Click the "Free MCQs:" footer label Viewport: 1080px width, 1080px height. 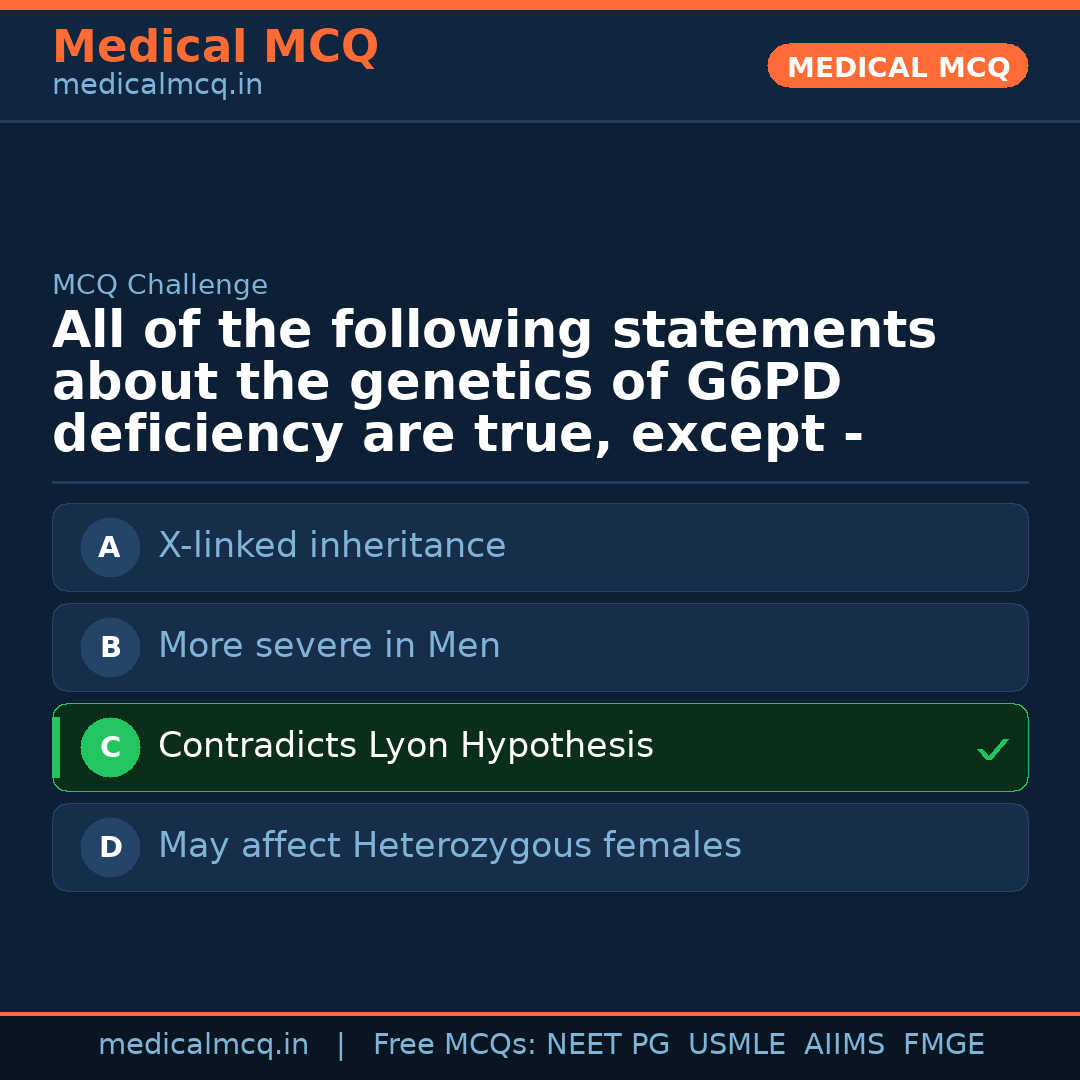(x=455, y=1045)
